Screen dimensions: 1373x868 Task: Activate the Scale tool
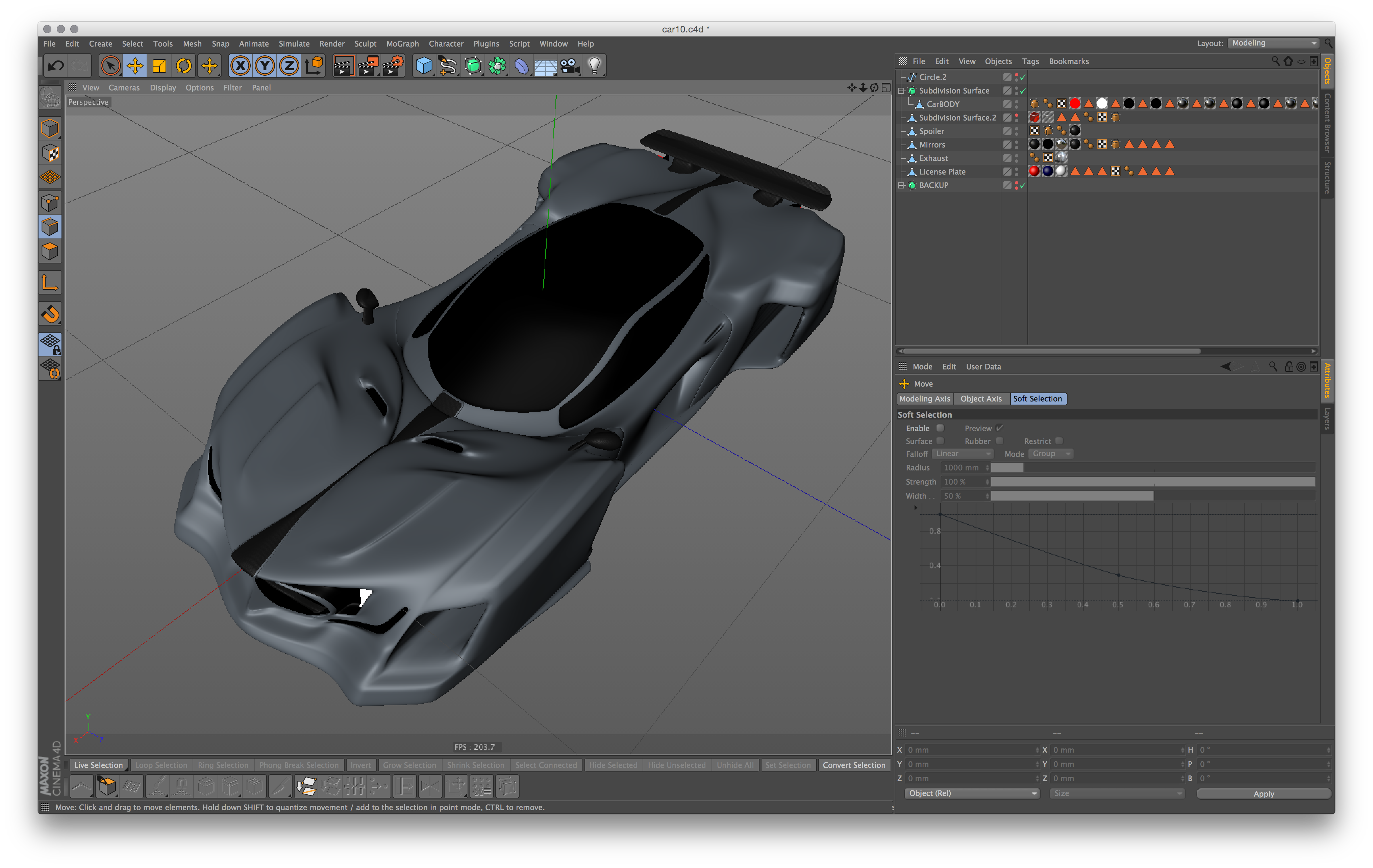(x=160, y=66)
